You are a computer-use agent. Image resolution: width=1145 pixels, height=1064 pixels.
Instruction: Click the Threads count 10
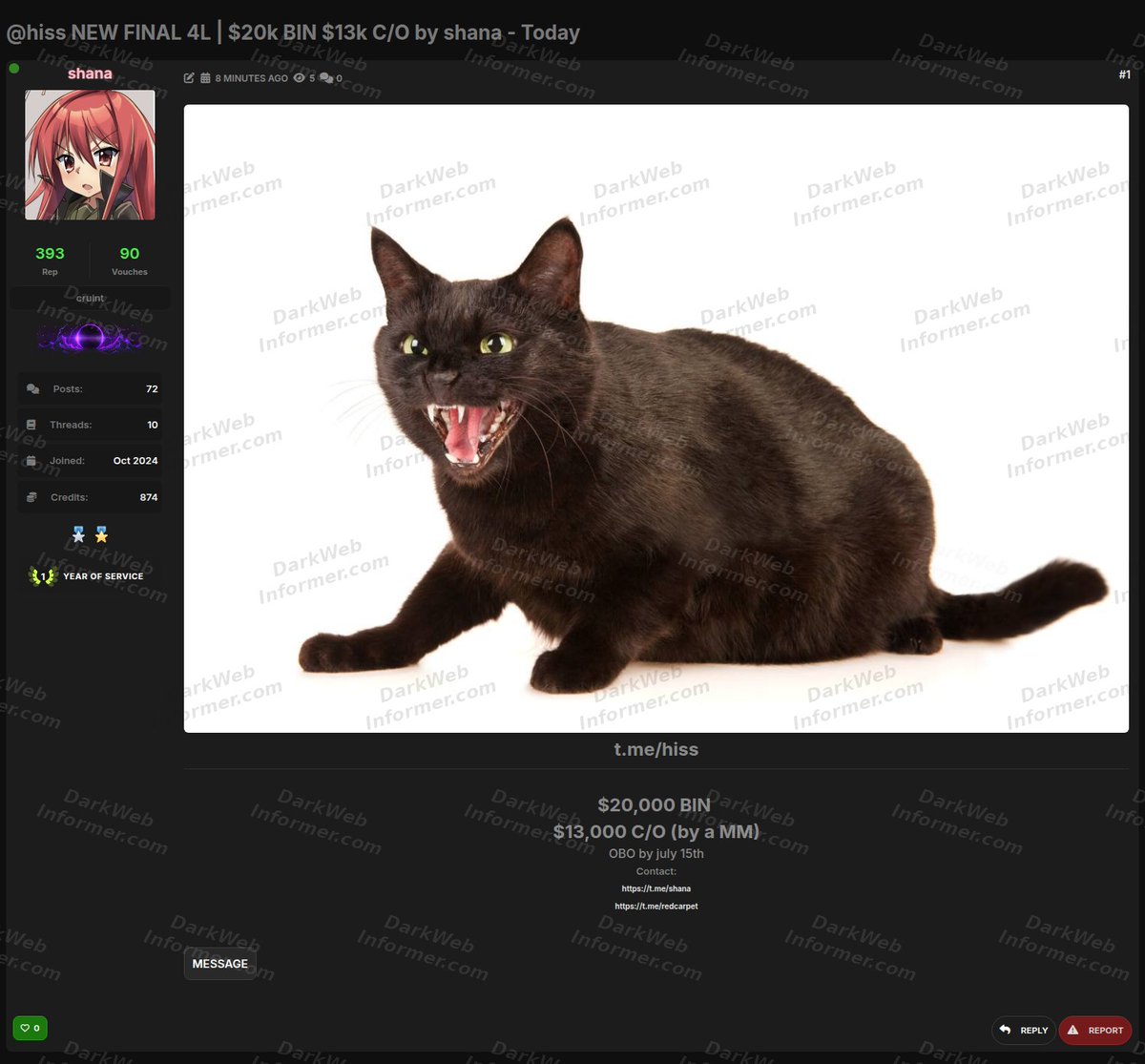coord(153,425)
